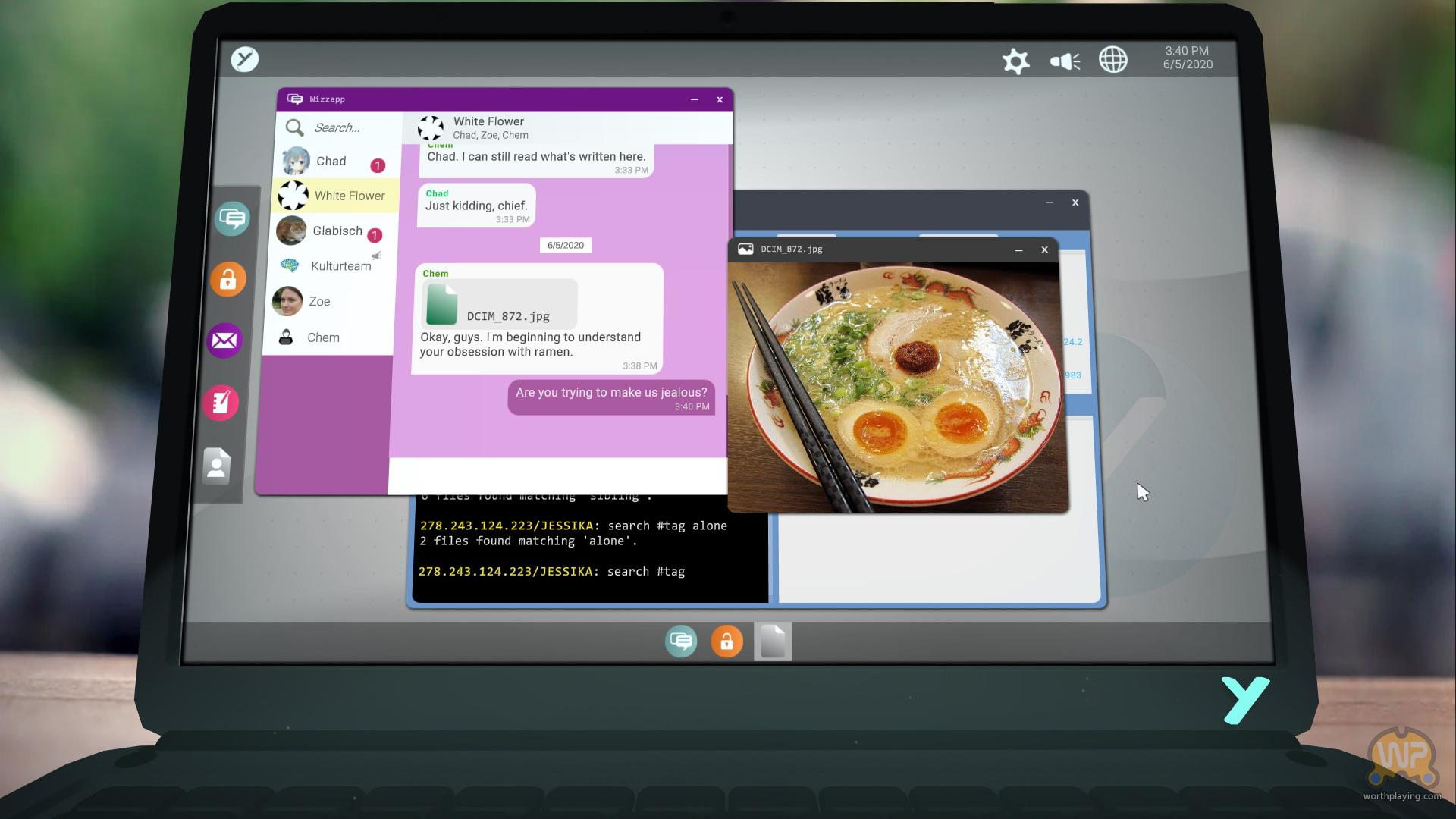Viewport: 1456px width, 819px height.
Task: Open the pink notes app icon
Action: pos(221,403)
